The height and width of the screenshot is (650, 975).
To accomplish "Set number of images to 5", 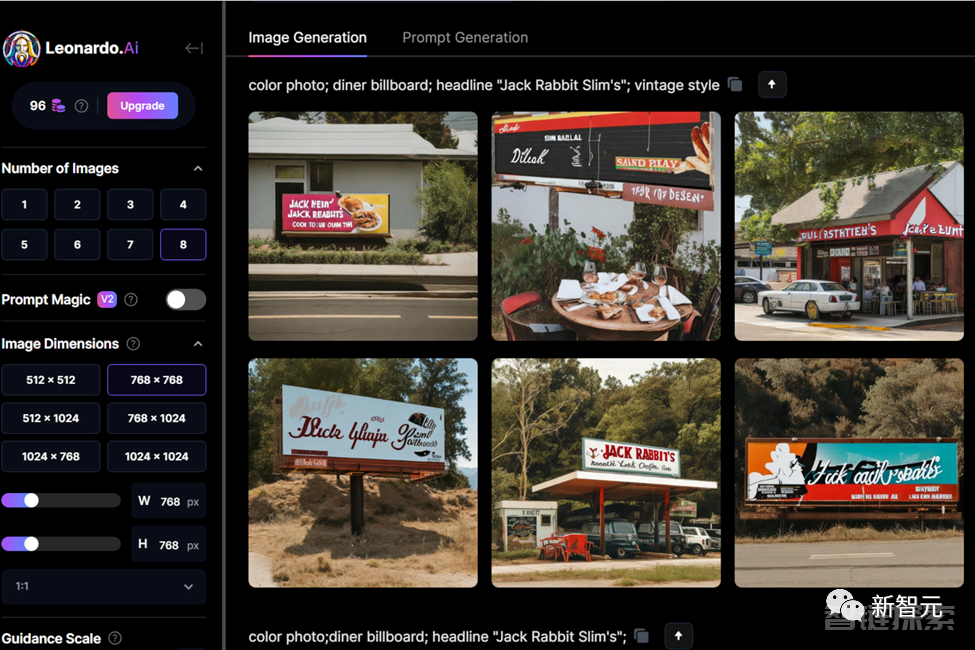I will (x=24, y=244).
